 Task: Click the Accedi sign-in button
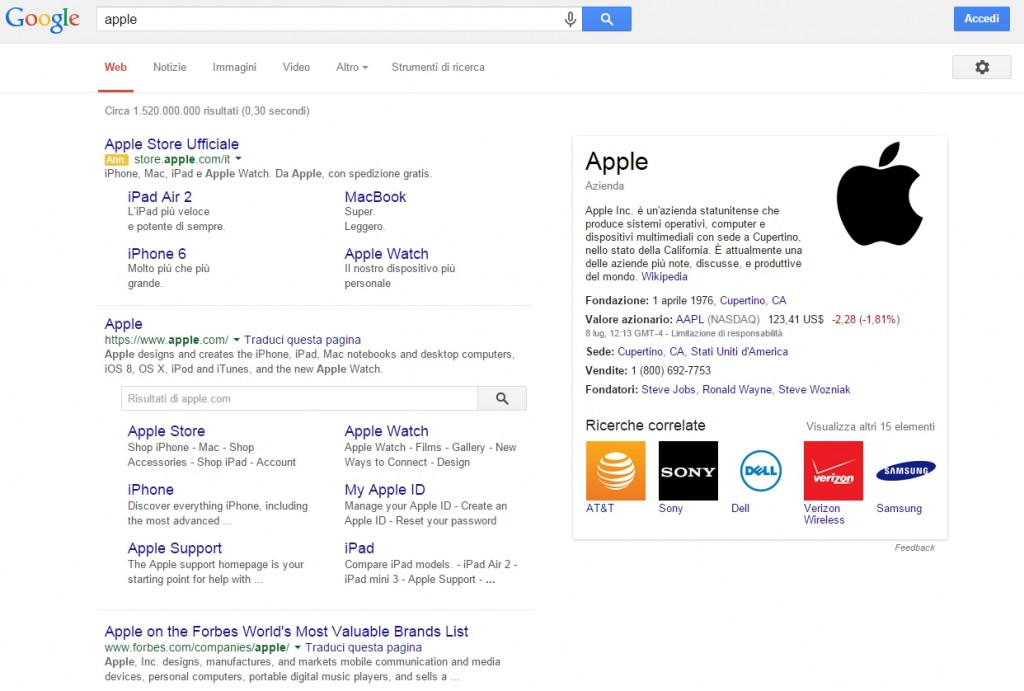982,19
